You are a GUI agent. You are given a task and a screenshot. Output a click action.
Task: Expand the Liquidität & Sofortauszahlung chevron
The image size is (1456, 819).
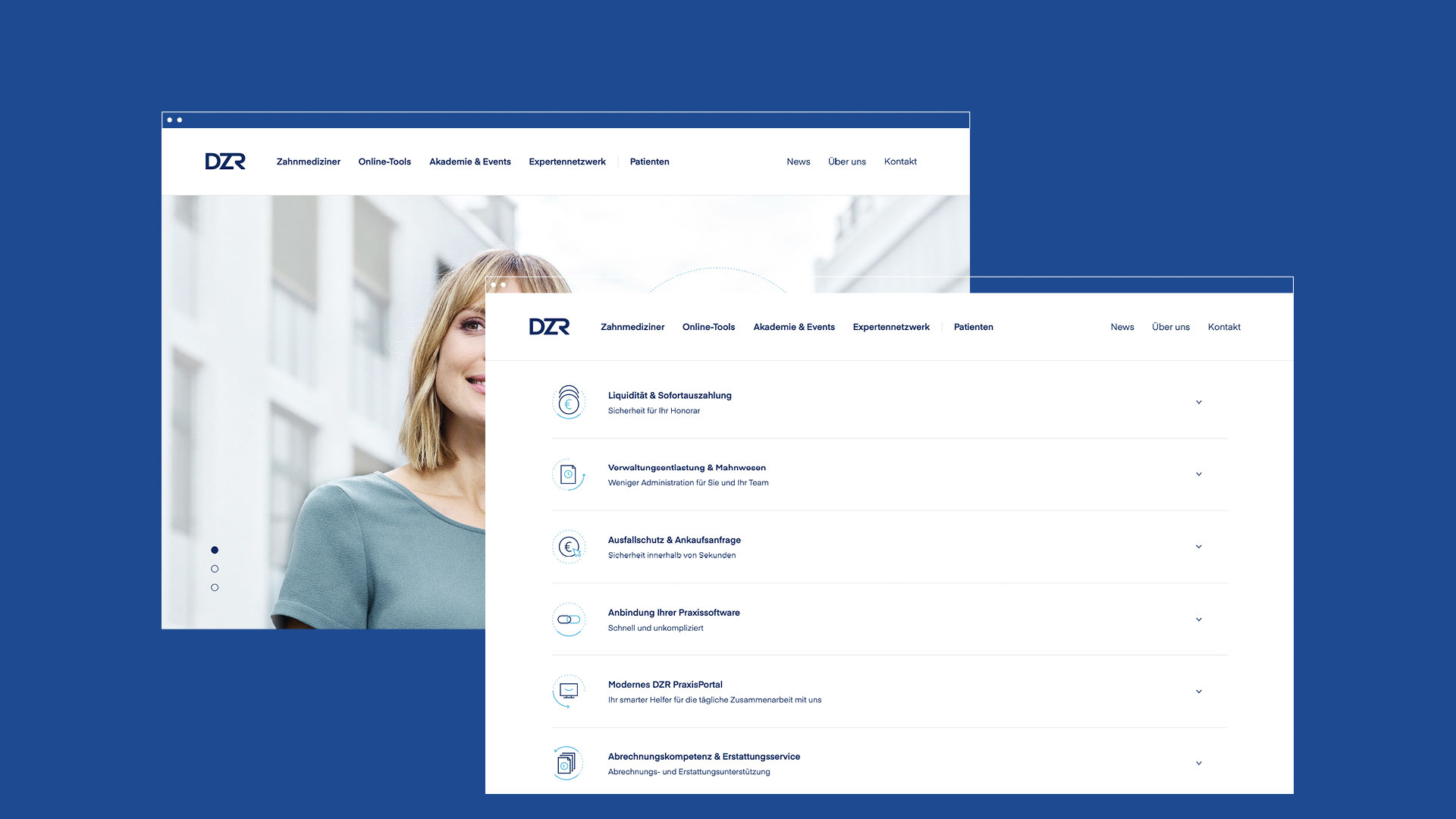[x=1199, y=403]
